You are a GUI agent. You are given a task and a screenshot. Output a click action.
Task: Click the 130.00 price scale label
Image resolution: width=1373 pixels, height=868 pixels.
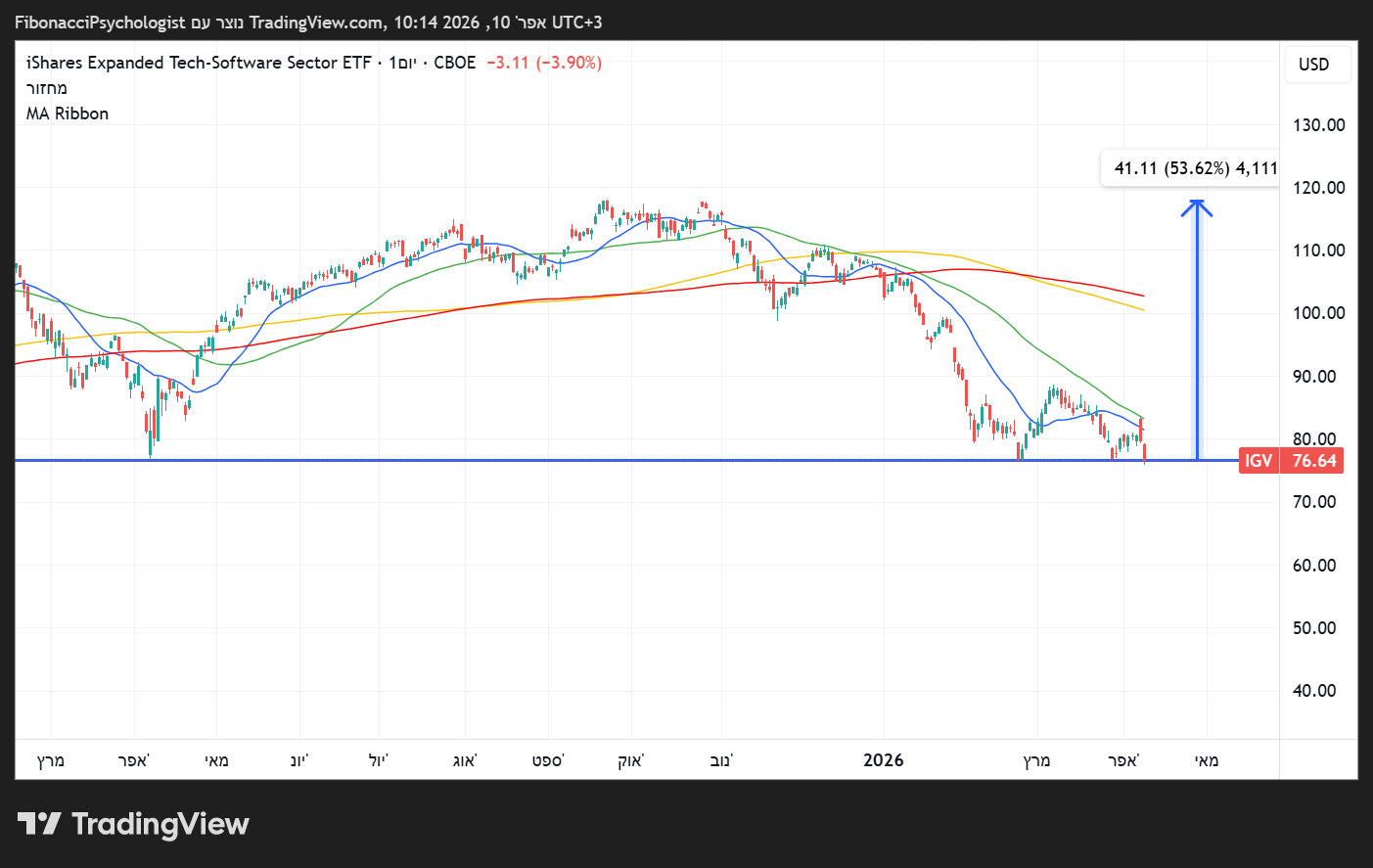(1318, 125)
